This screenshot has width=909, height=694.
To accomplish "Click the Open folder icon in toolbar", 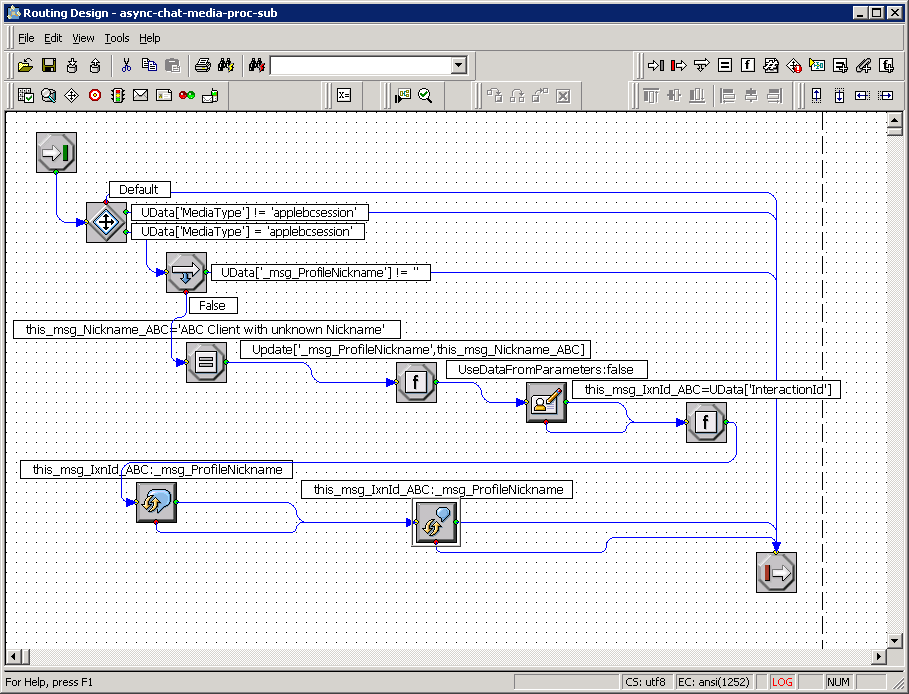I will [x=25, y=66].
